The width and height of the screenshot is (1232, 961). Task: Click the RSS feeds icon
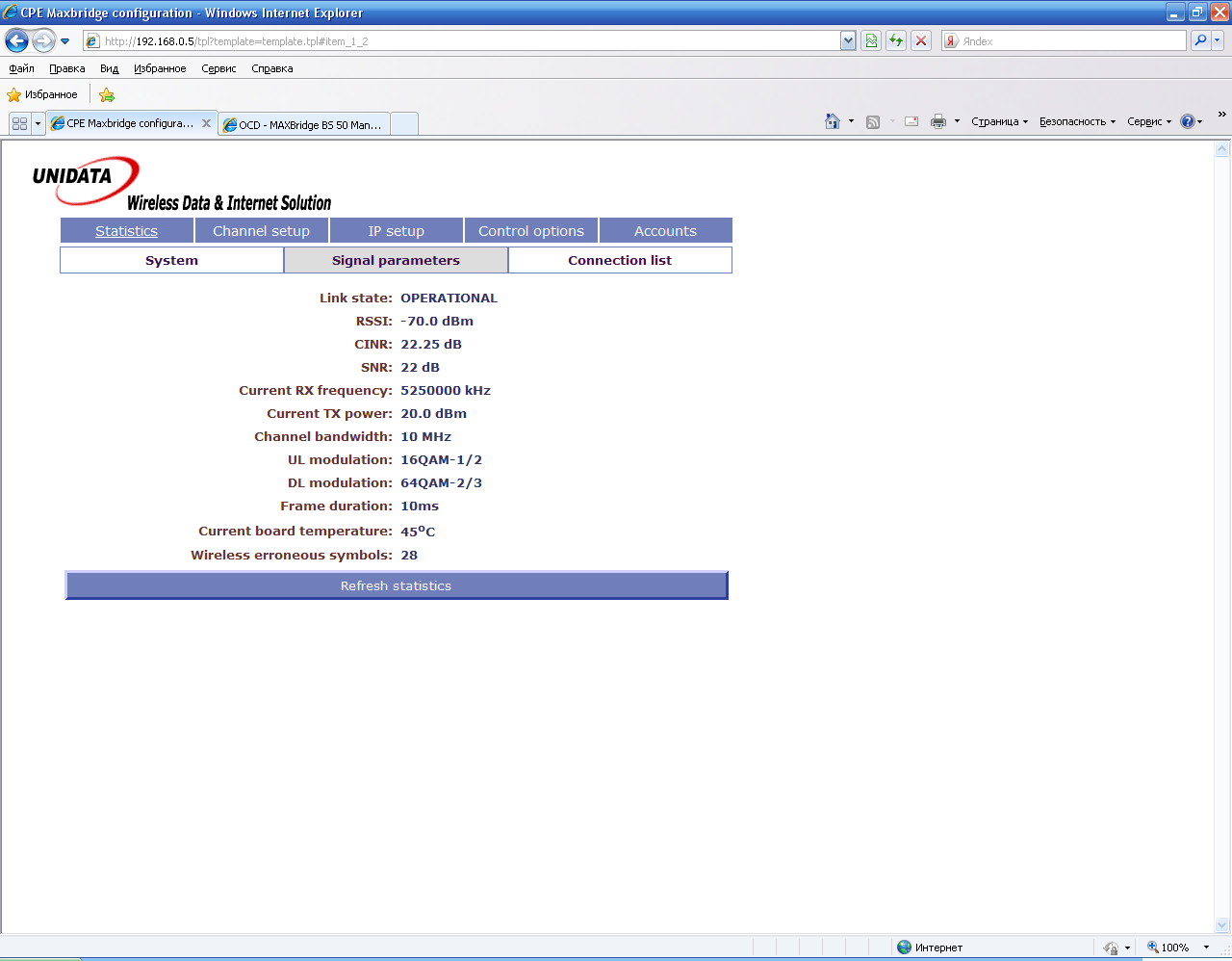click(x=873, y=121)
